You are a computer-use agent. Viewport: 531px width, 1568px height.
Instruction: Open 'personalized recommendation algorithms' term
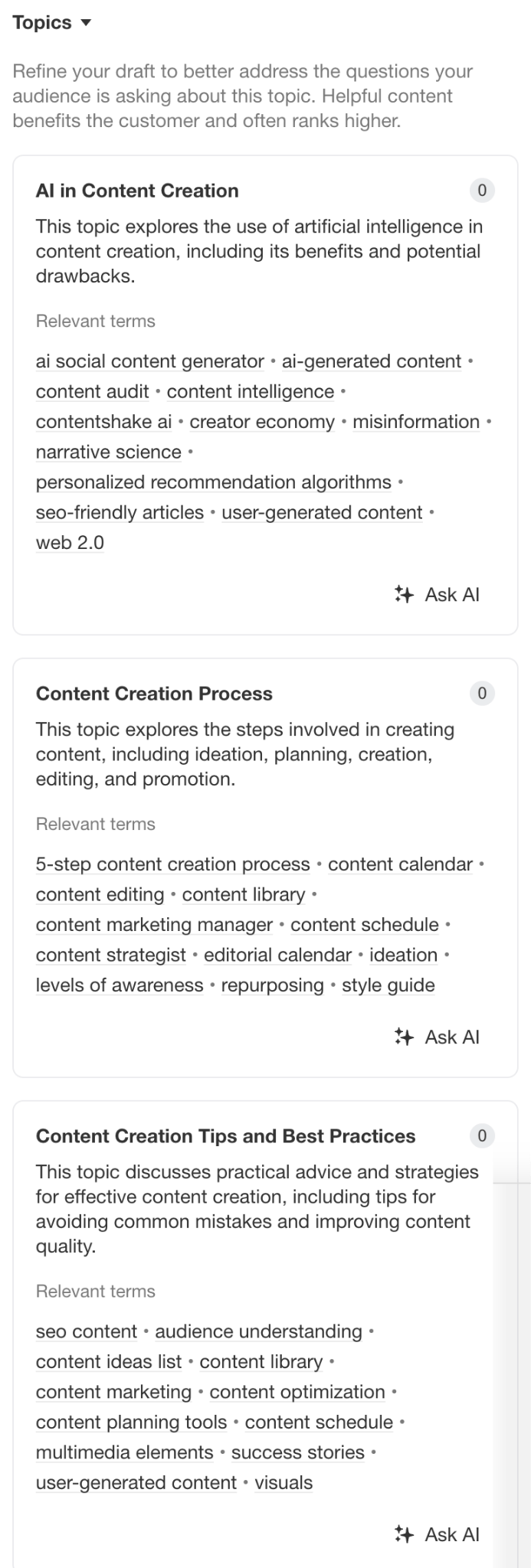[x=213, y=482]
